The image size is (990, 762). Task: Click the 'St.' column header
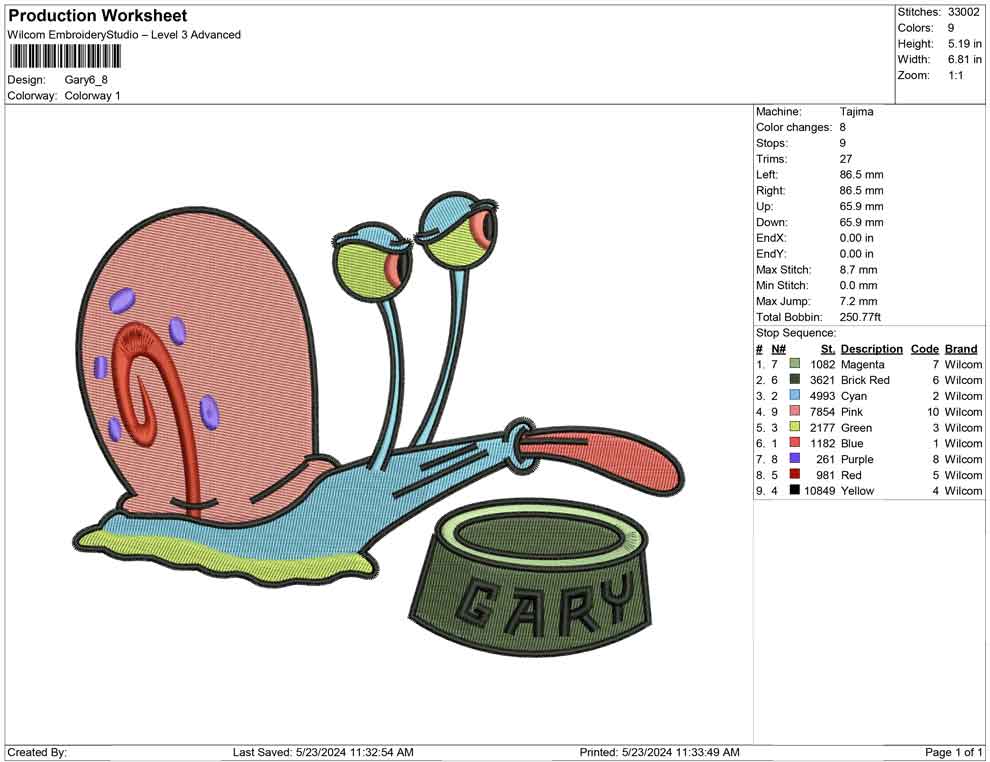click(828, 348)
